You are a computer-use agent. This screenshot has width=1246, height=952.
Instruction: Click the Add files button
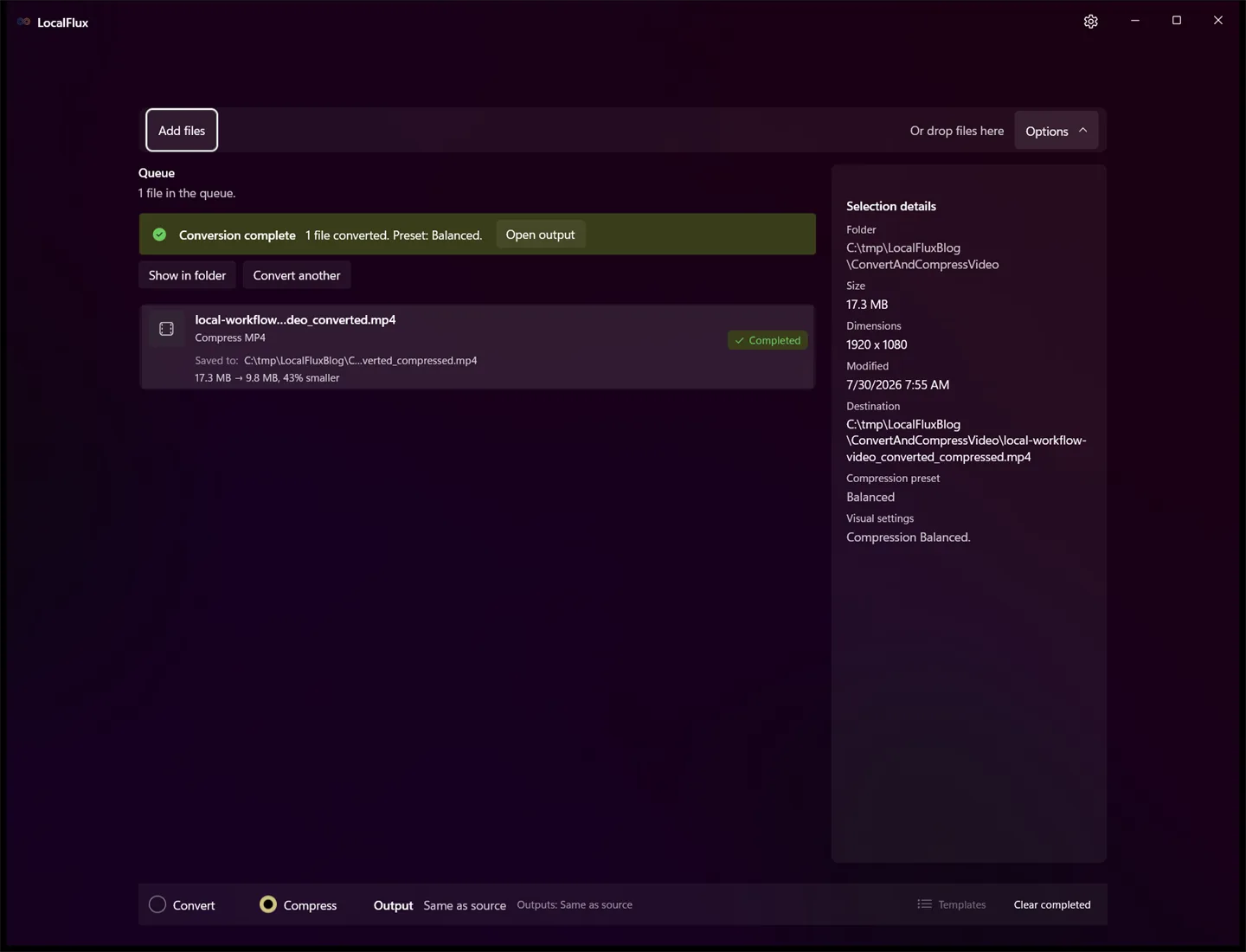coord(182,131)
